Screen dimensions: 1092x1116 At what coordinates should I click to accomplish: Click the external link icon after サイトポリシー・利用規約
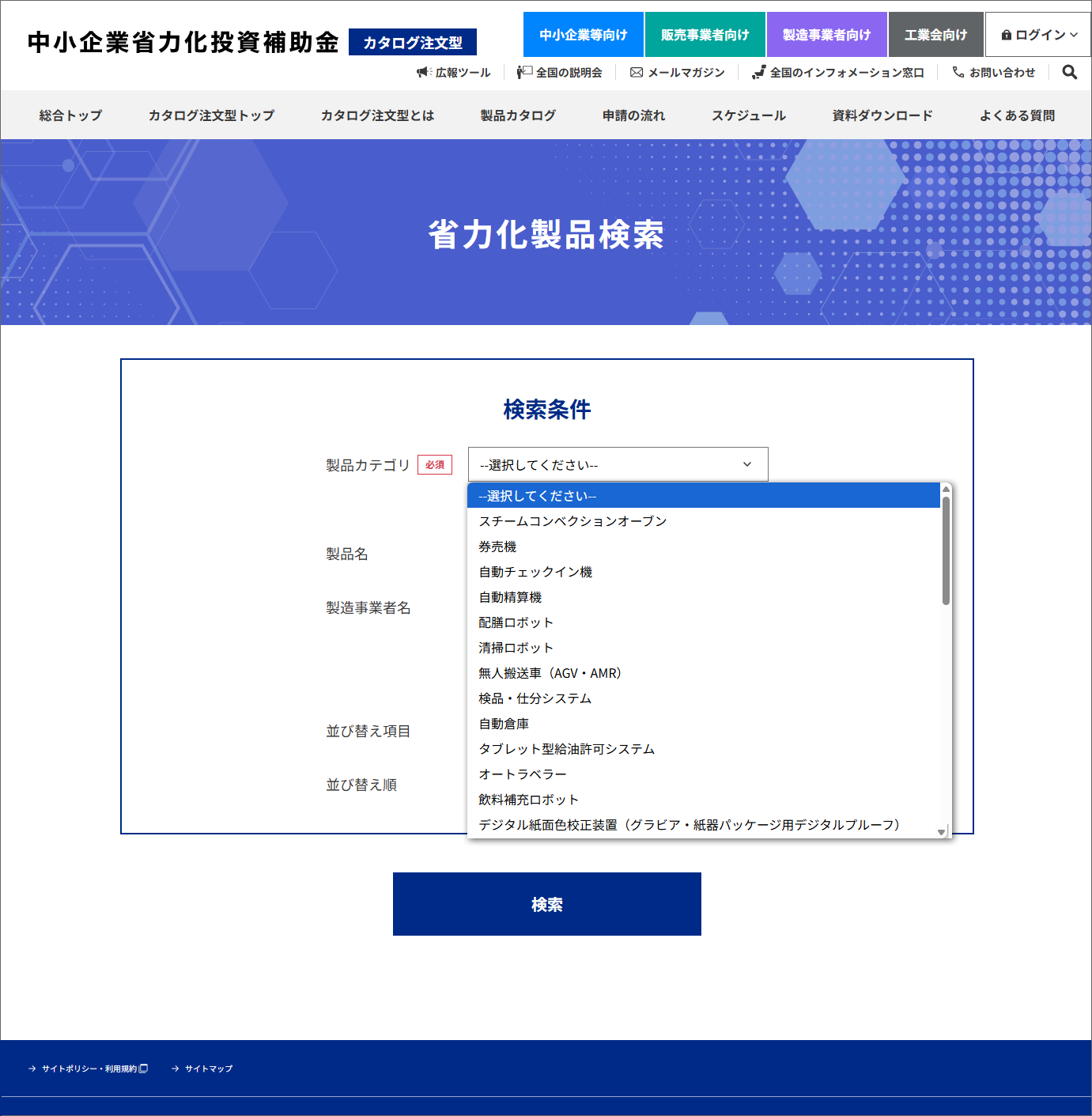pos(143,1069)
